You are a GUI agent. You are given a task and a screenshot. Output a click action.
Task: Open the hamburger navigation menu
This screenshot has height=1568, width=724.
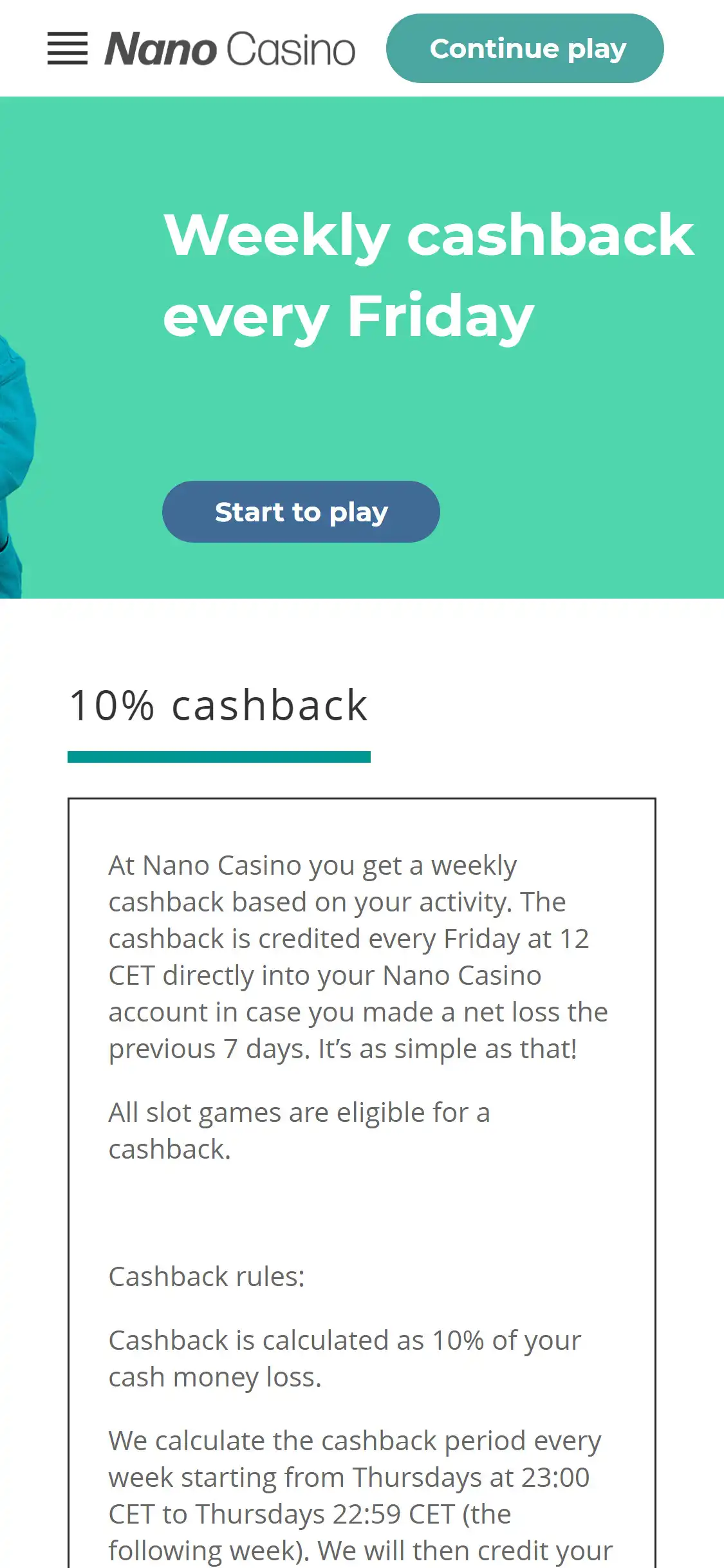click(68, 49)
